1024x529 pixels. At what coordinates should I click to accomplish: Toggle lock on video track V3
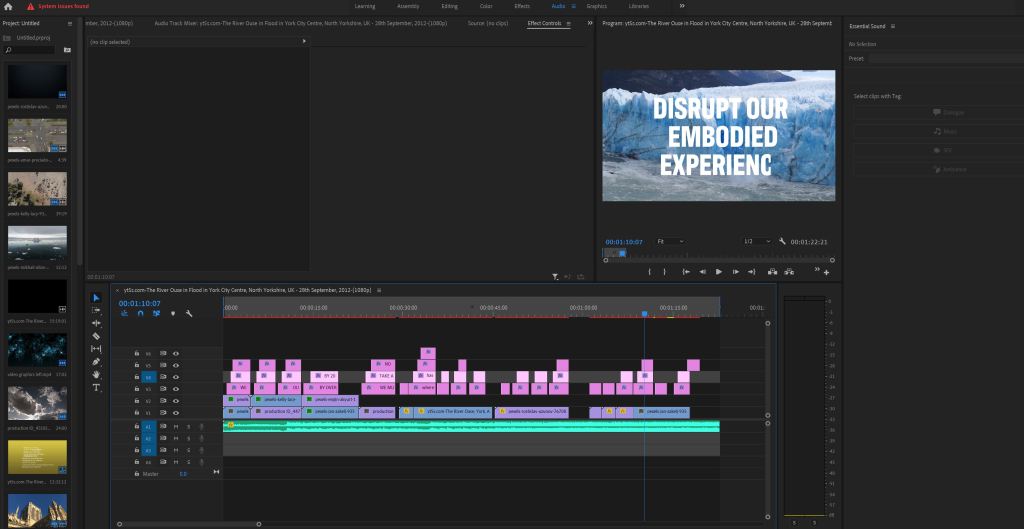pos(137,389)
